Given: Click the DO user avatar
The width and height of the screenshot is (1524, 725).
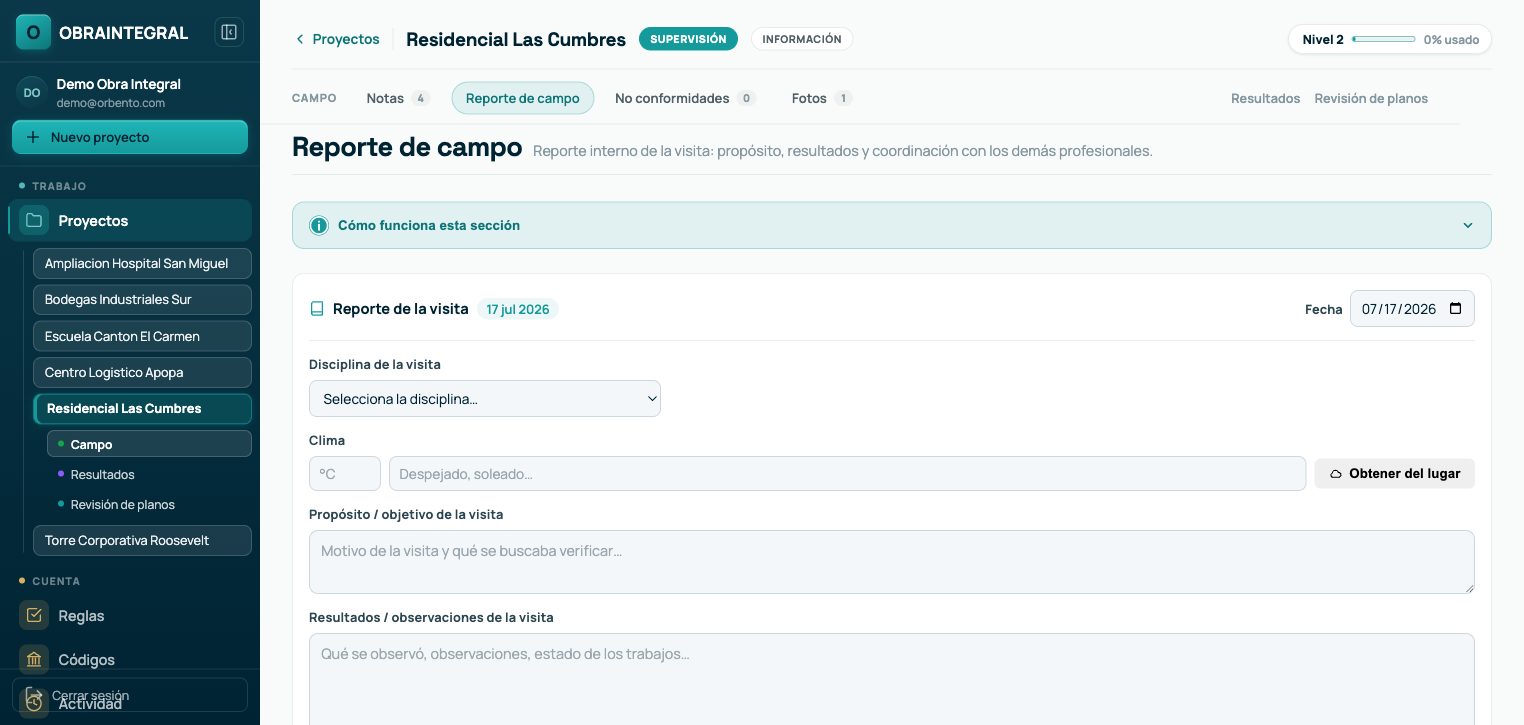Looking at the screenshot, I should pos(32,92).
